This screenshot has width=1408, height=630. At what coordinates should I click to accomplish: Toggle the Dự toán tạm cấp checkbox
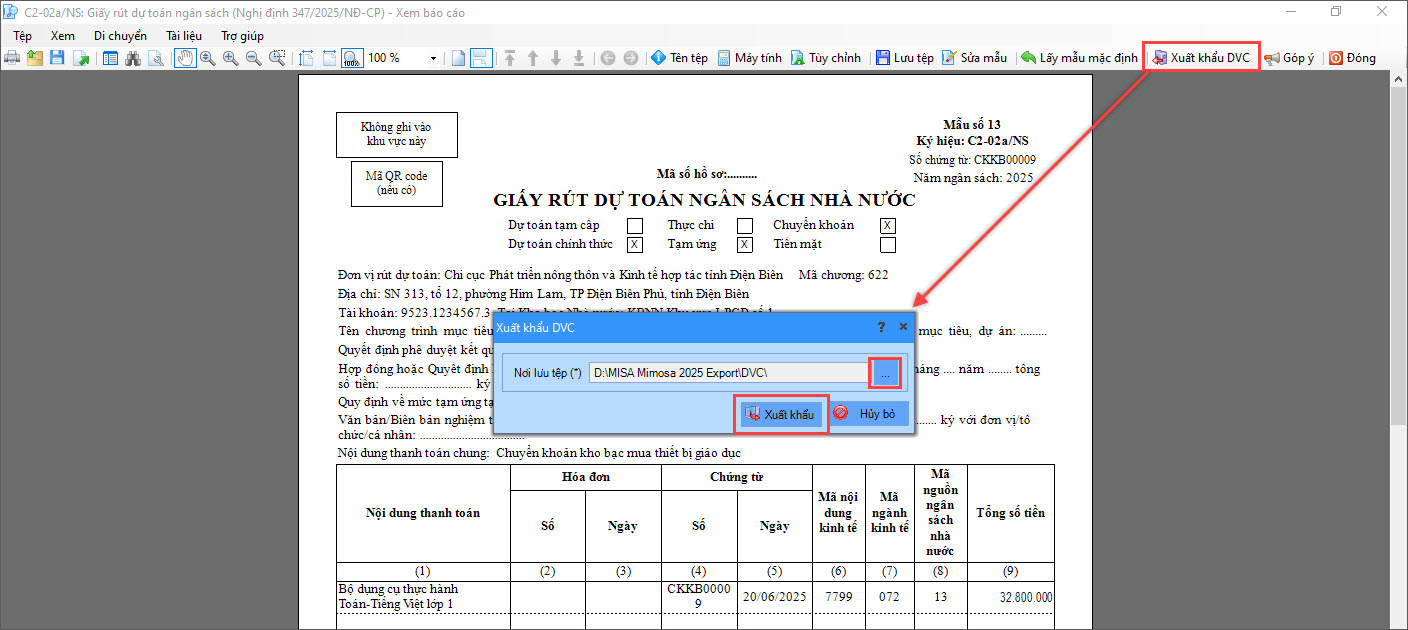click(x=635, y=226)
